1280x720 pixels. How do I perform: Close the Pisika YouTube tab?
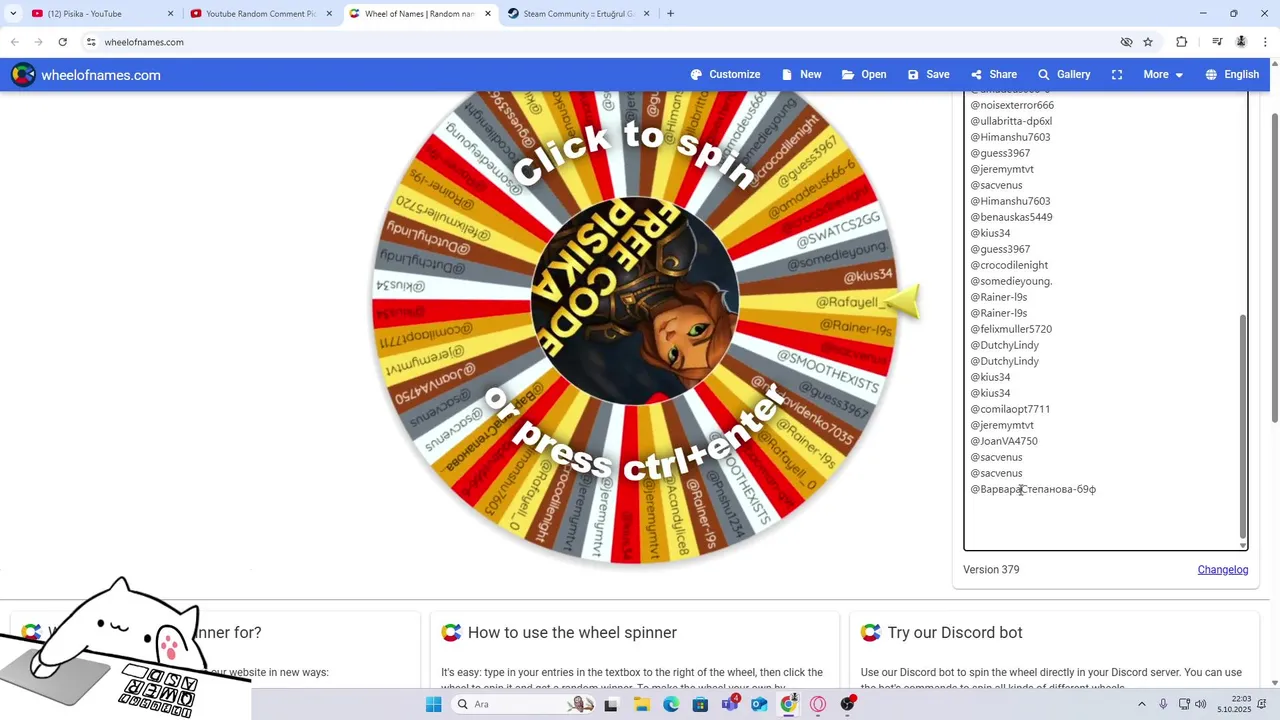click(x=170, y=14)
